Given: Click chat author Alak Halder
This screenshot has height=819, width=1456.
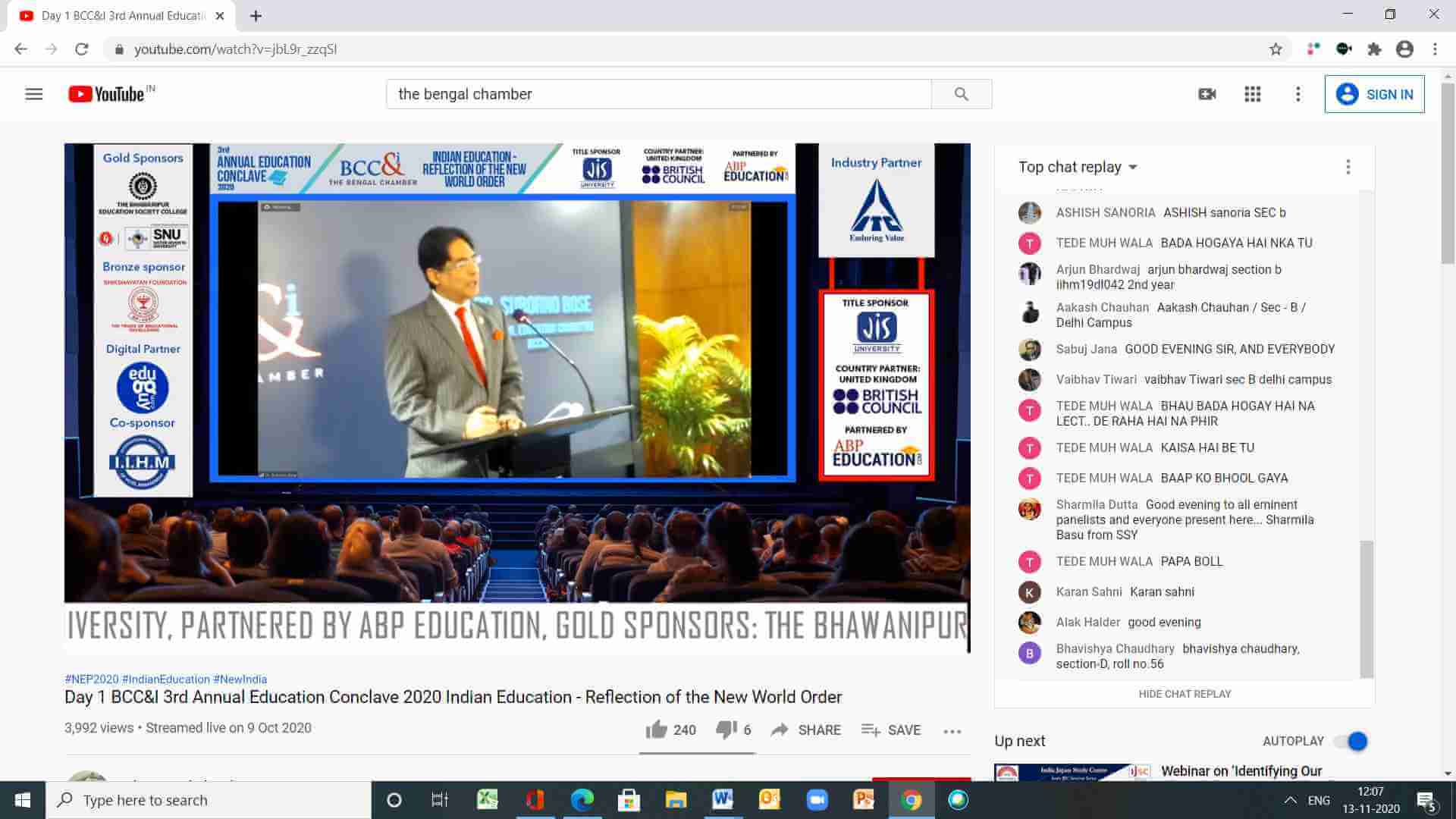Looking at the screenshot, I should [x=1088, y=622].
